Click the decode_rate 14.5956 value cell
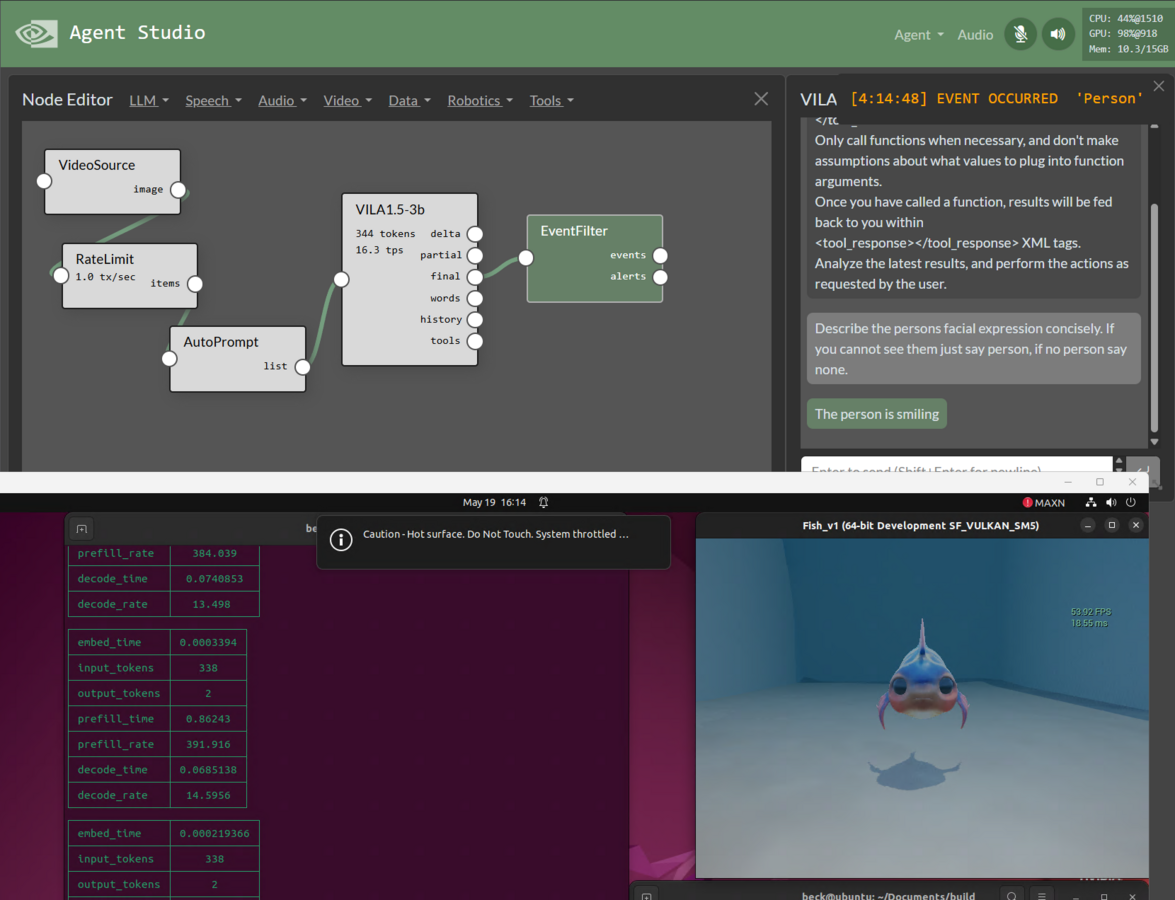Image resolution: width=1175 pixels, height=900 pixels. click(x=208, y=795)
